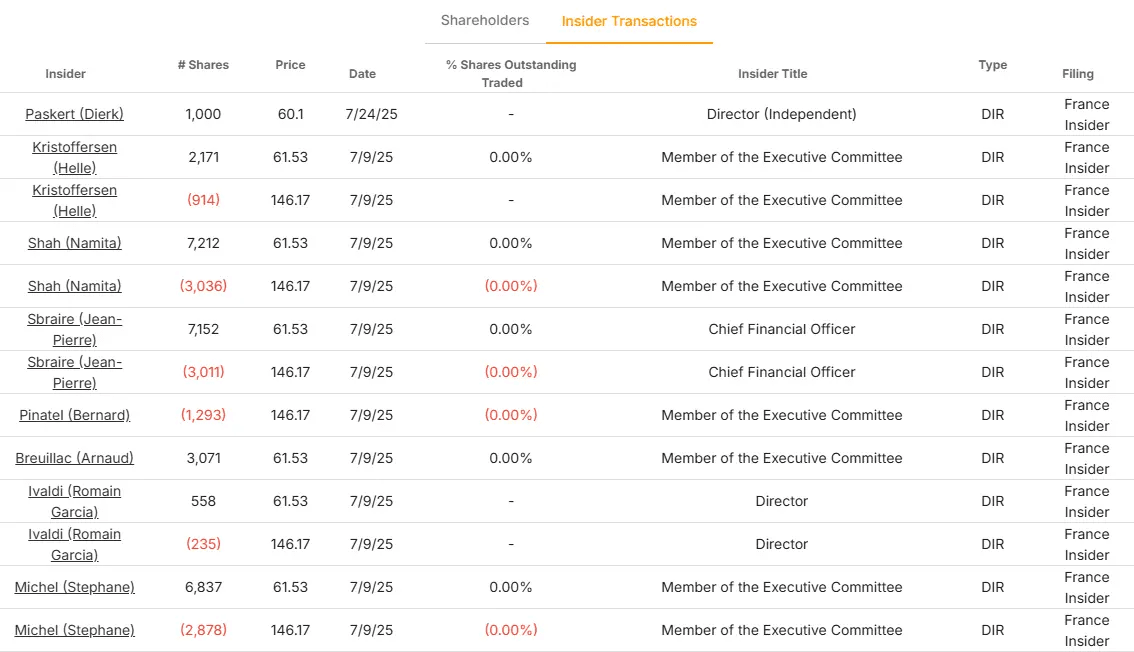1134x652 pixels.
Task: Select Kristoffersen (Helle) in the 2,171 shares row
Action: [x=74, y=157]
